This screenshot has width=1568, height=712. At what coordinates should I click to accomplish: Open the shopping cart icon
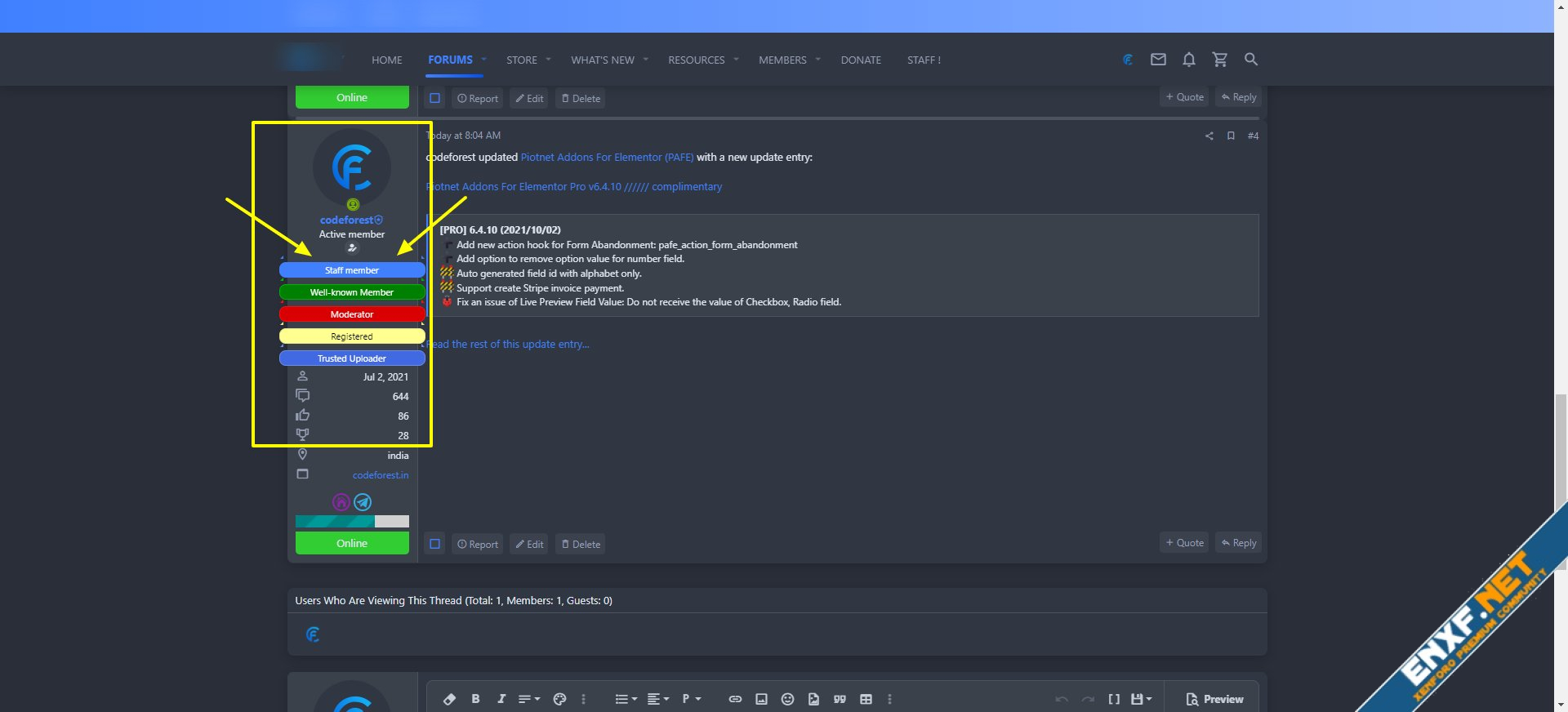(x=1220, y=60)
